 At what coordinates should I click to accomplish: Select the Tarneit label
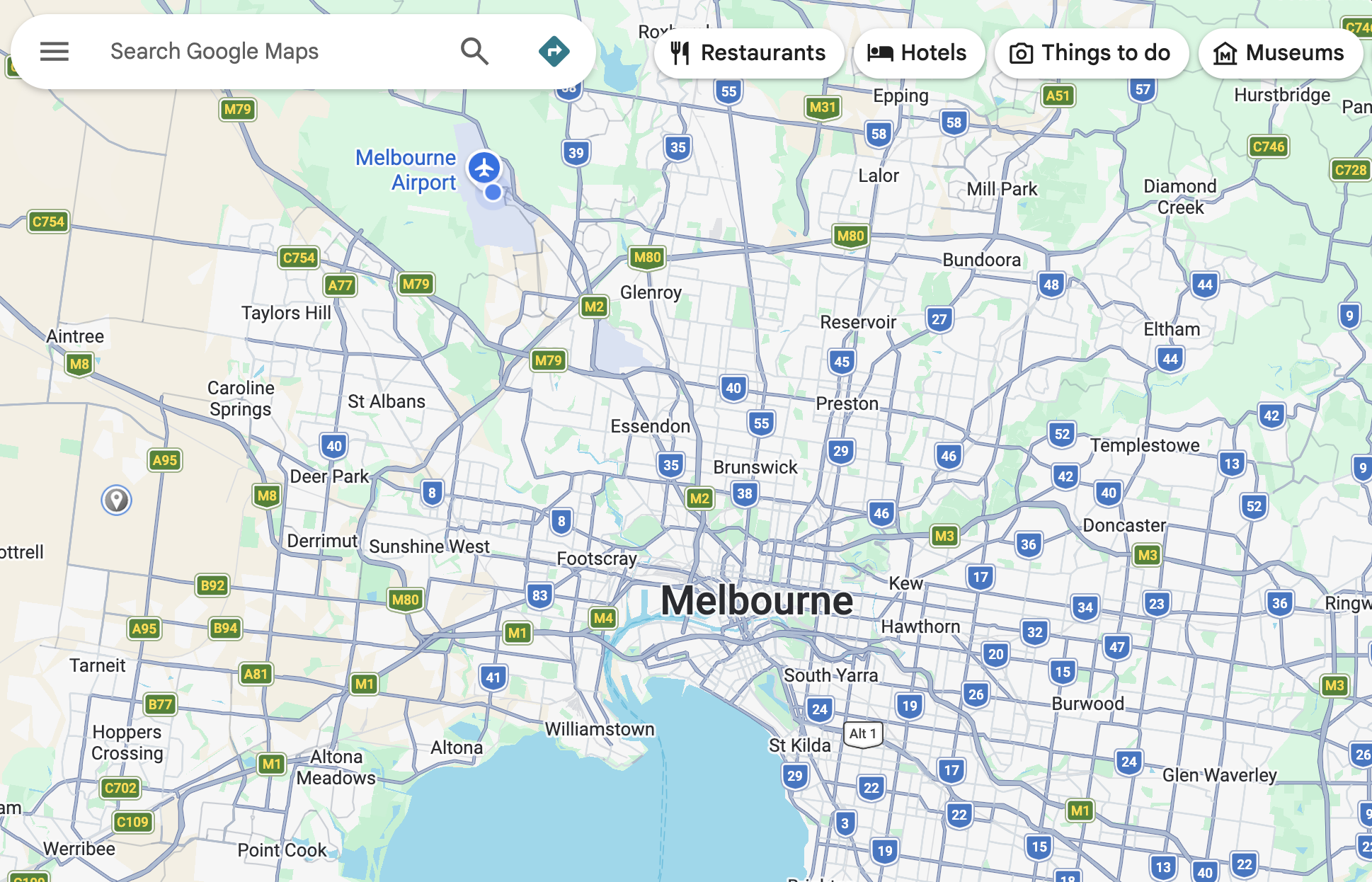coord(97,665)
